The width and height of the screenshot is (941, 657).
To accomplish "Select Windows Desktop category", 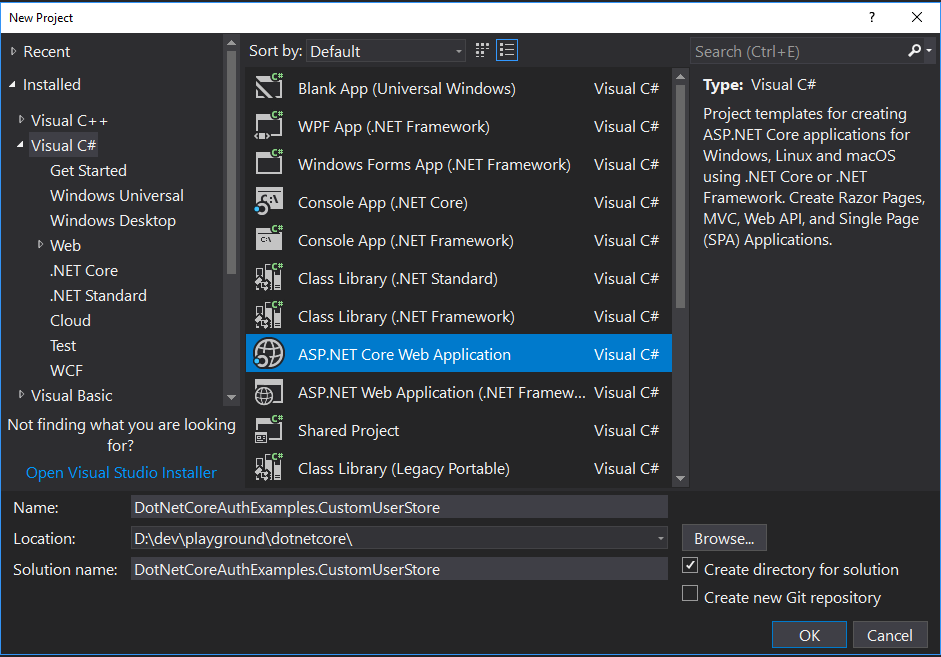I will [x=113, y=221].
